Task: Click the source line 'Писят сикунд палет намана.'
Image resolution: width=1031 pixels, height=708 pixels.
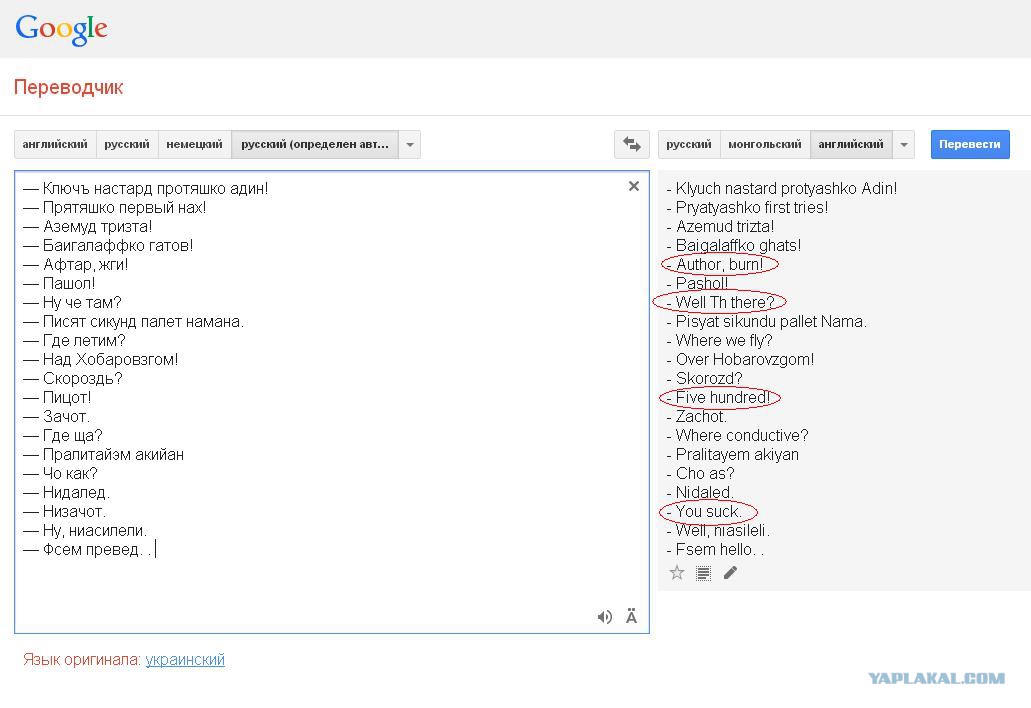Action: pos(133,321)
